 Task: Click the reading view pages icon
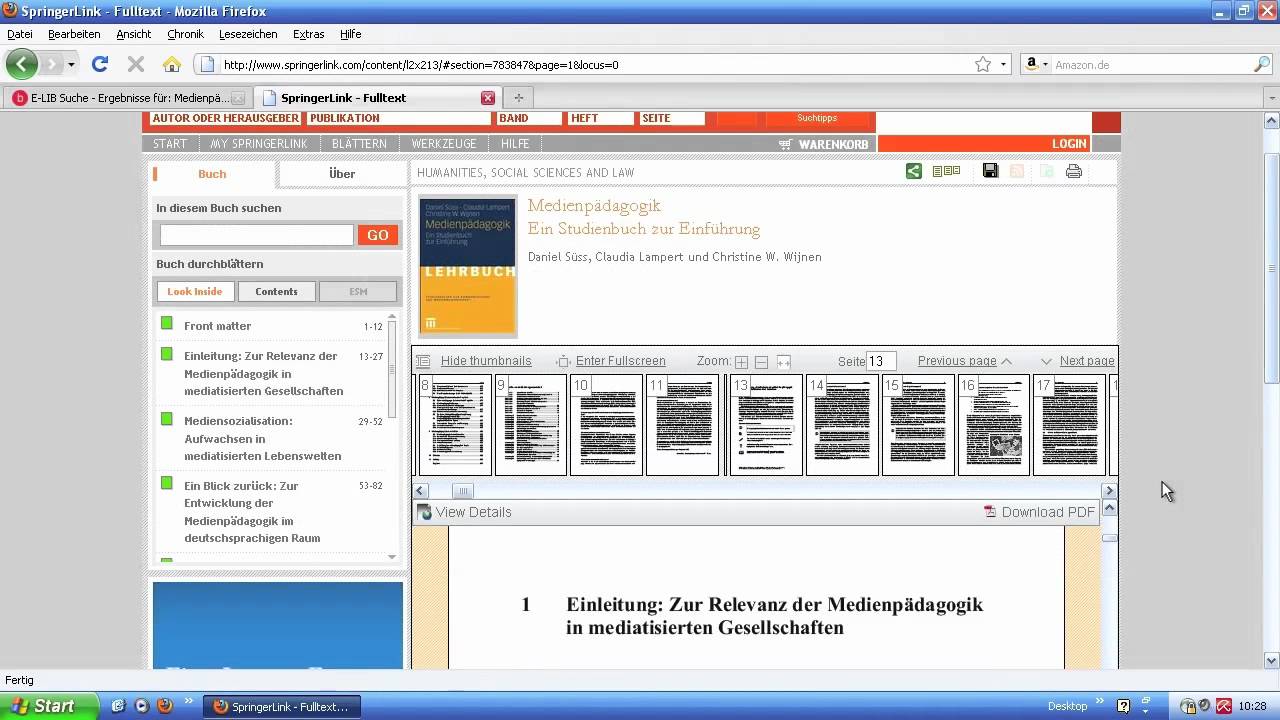click(x=946, y=171)
